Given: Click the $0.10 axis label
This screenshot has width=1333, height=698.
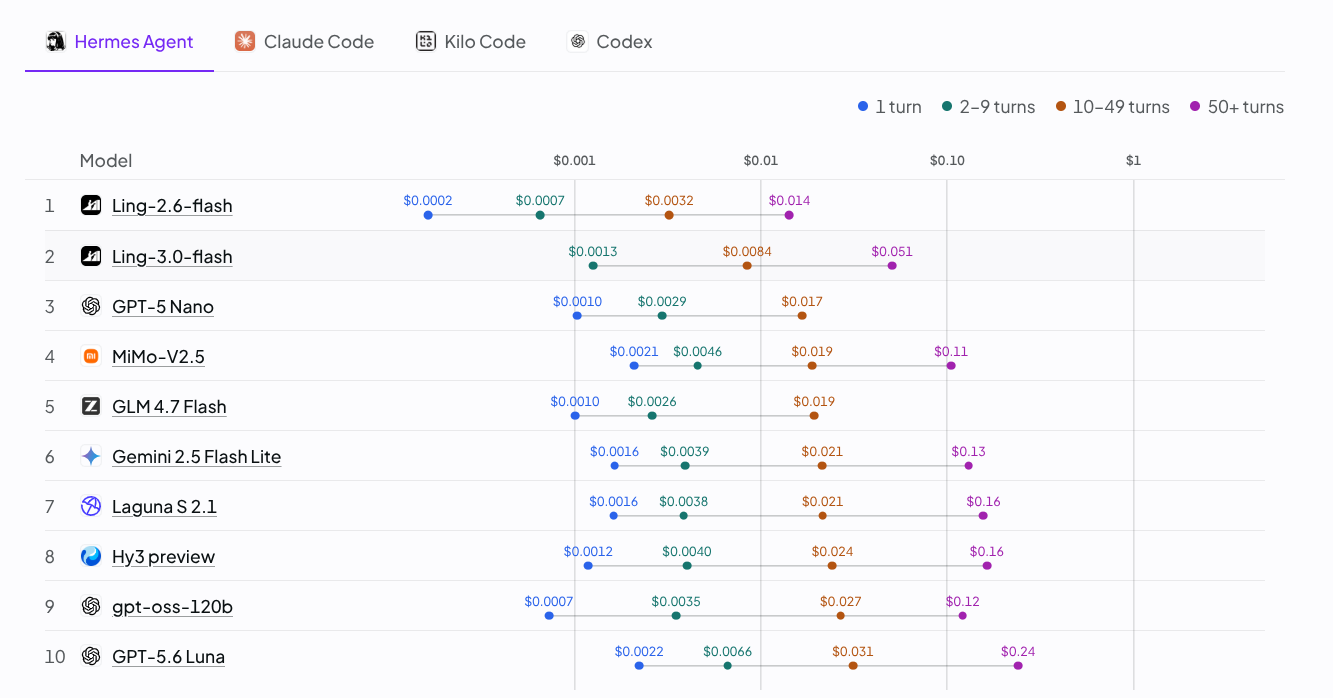Looking at the screenshot, I should pyautogui.click(x=947, y=161).
